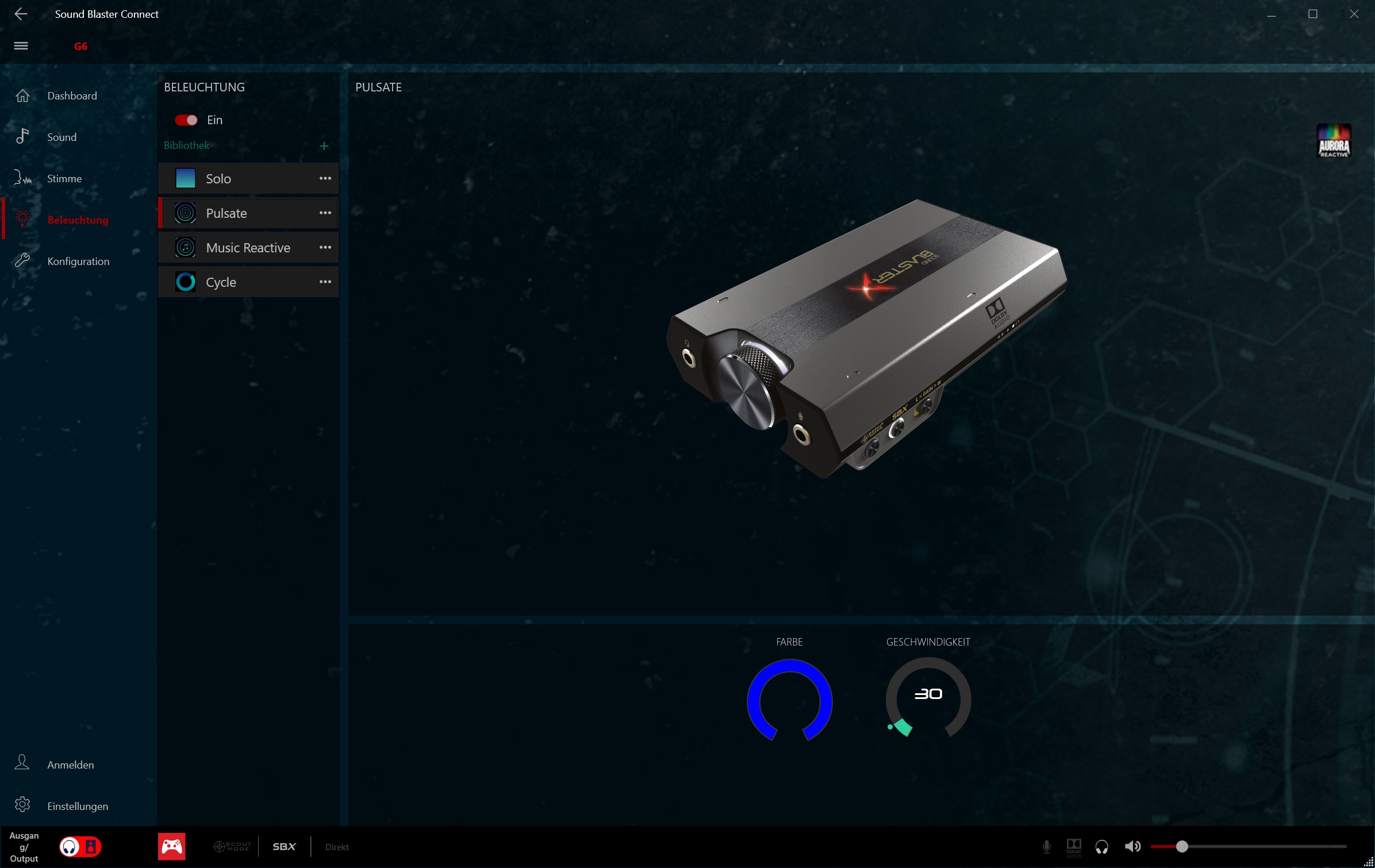
Task: Click the microphone icon in bottom bar
Action: [1046, 846]
